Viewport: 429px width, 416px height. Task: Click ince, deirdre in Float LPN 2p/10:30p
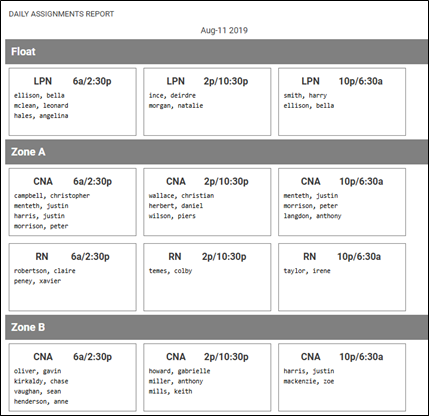click(x=172, y=96)
